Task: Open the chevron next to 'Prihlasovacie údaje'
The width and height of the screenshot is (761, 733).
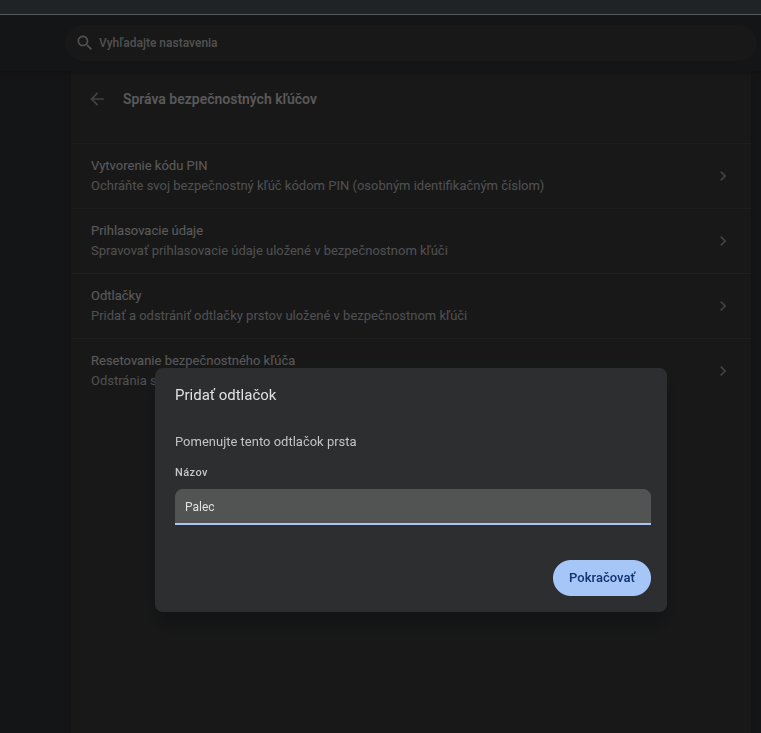Action: [723, 241]
